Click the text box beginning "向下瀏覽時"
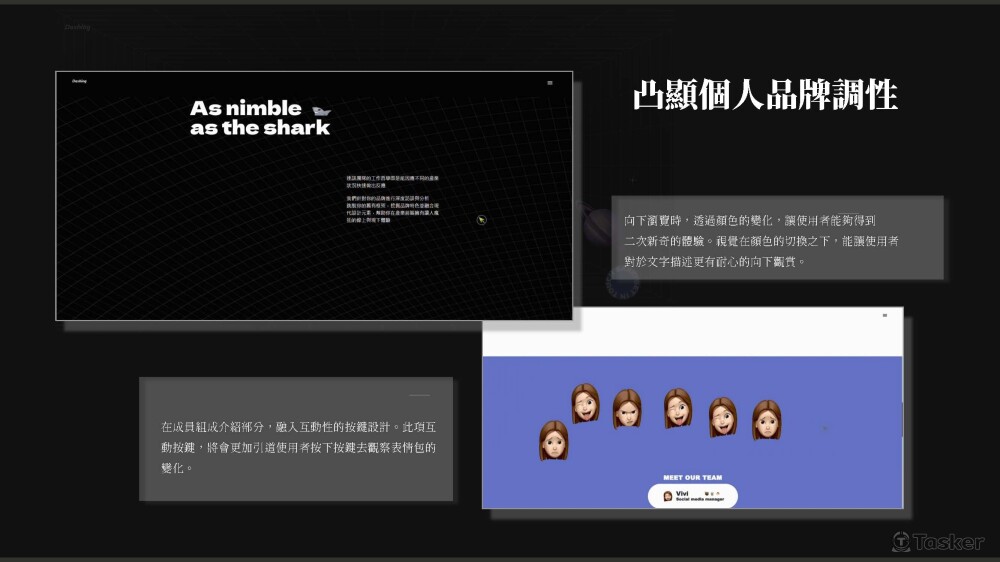The image size is (1000, 562). click(x=777, y=237)
